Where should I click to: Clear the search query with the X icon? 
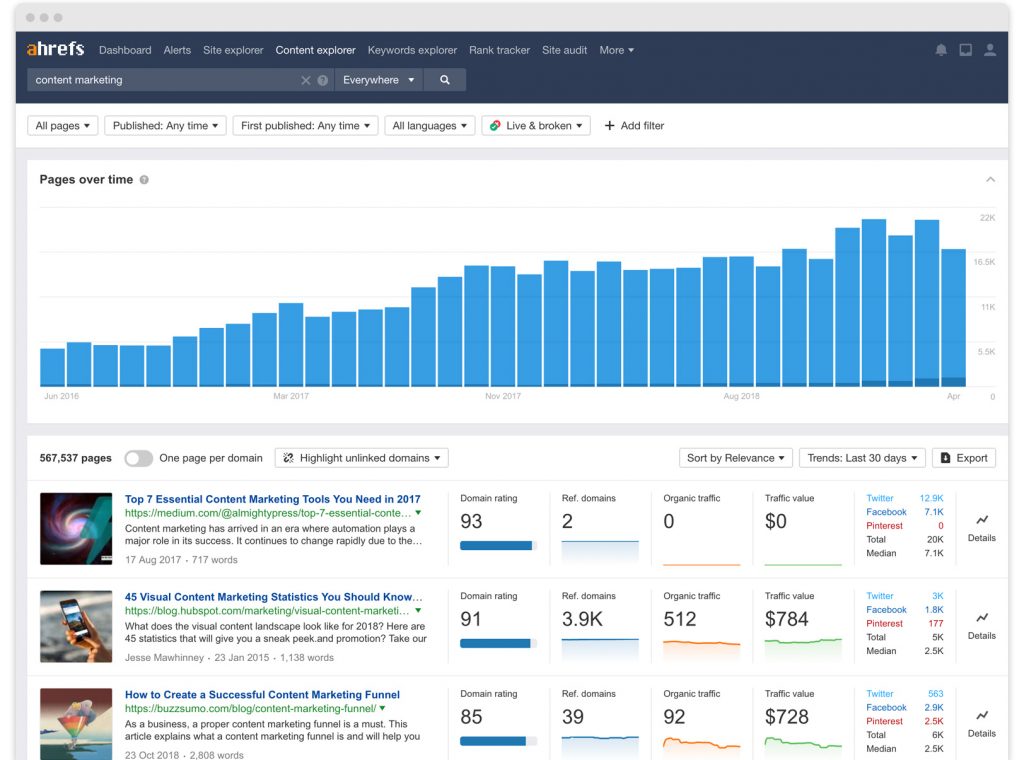(x=307, y=79)
